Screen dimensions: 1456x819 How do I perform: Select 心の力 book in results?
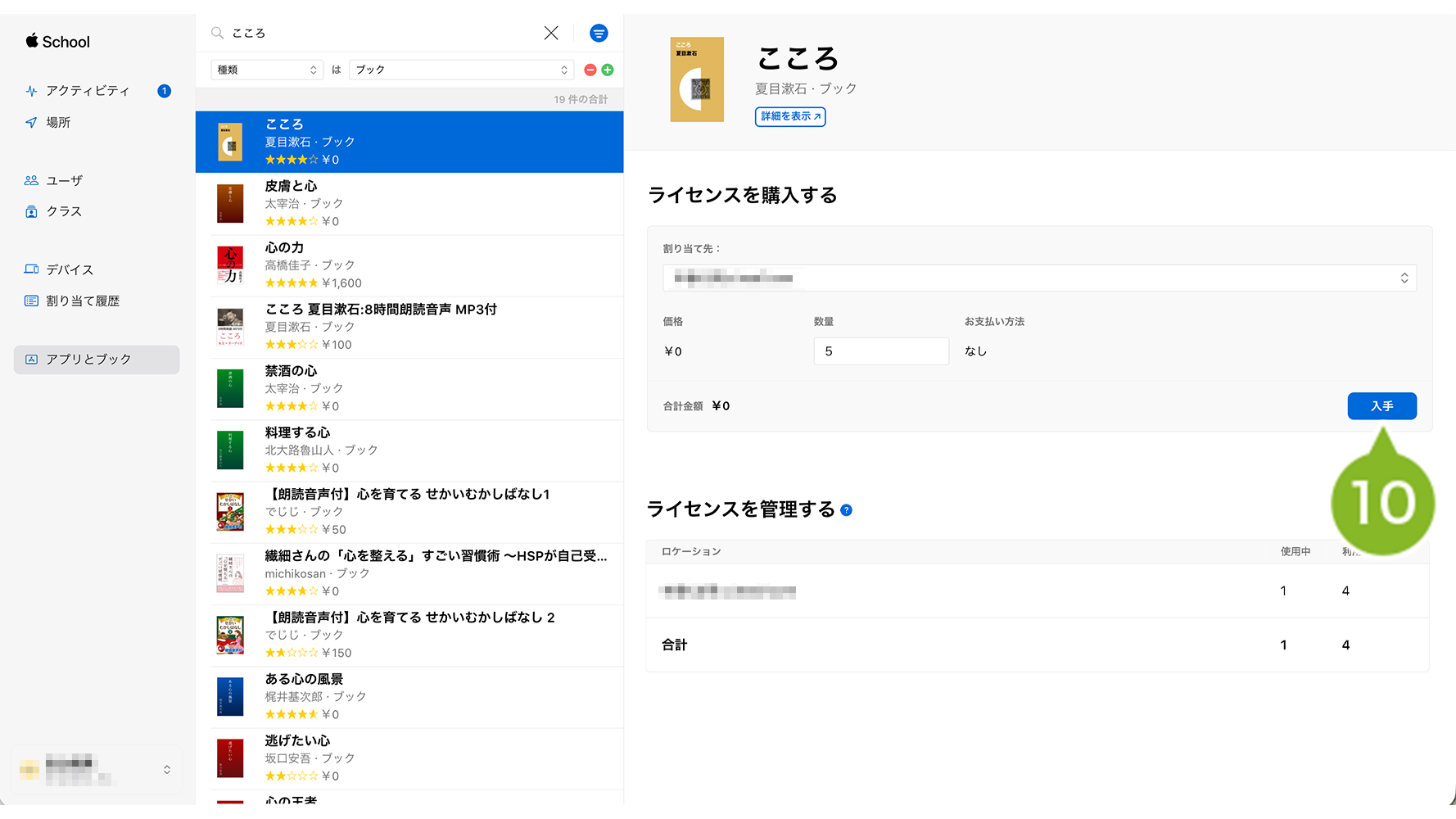pos(409,265)
